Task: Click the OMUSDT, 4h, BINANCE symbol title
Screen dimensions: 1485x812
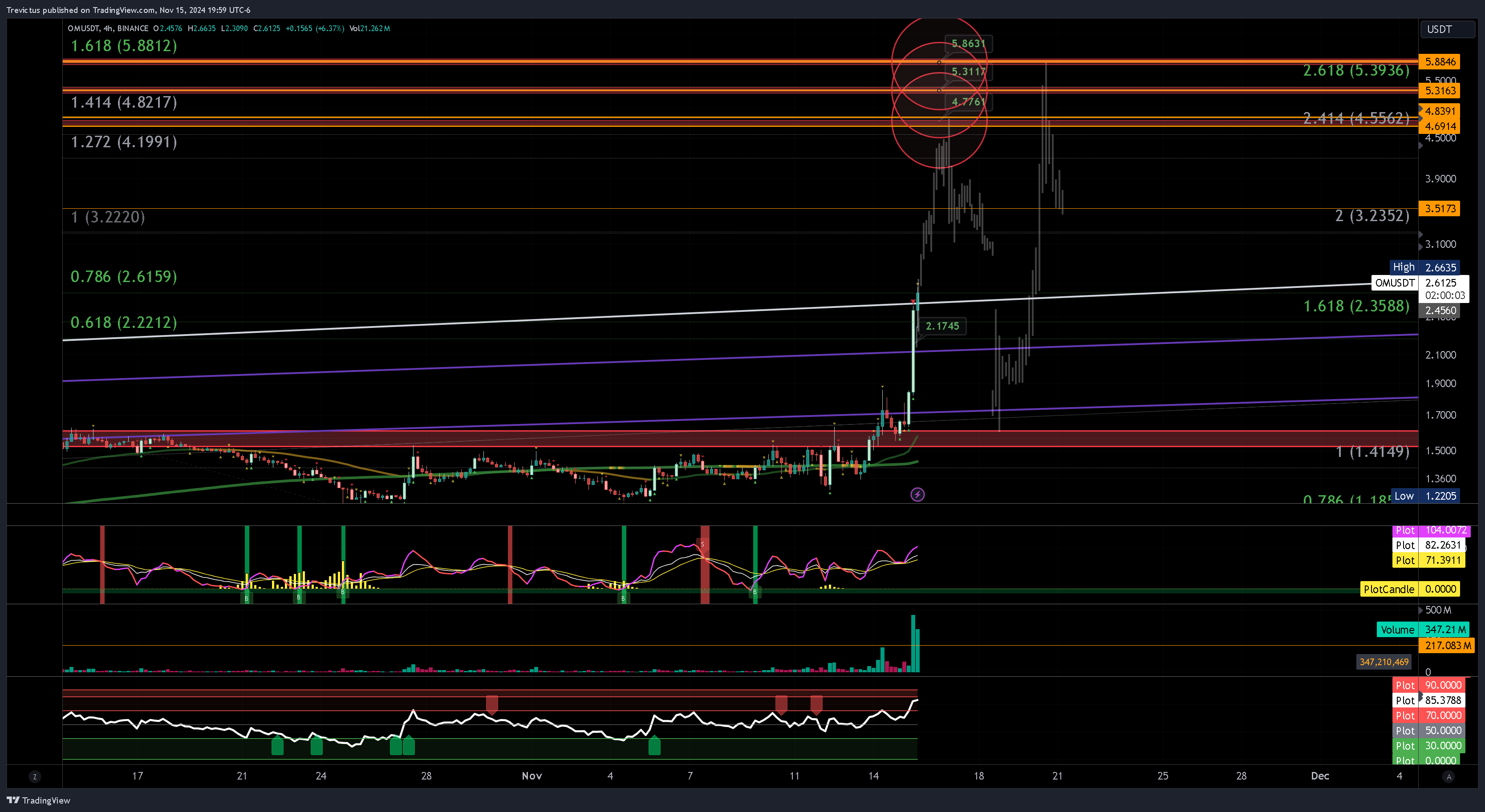Action: point(108,28)
